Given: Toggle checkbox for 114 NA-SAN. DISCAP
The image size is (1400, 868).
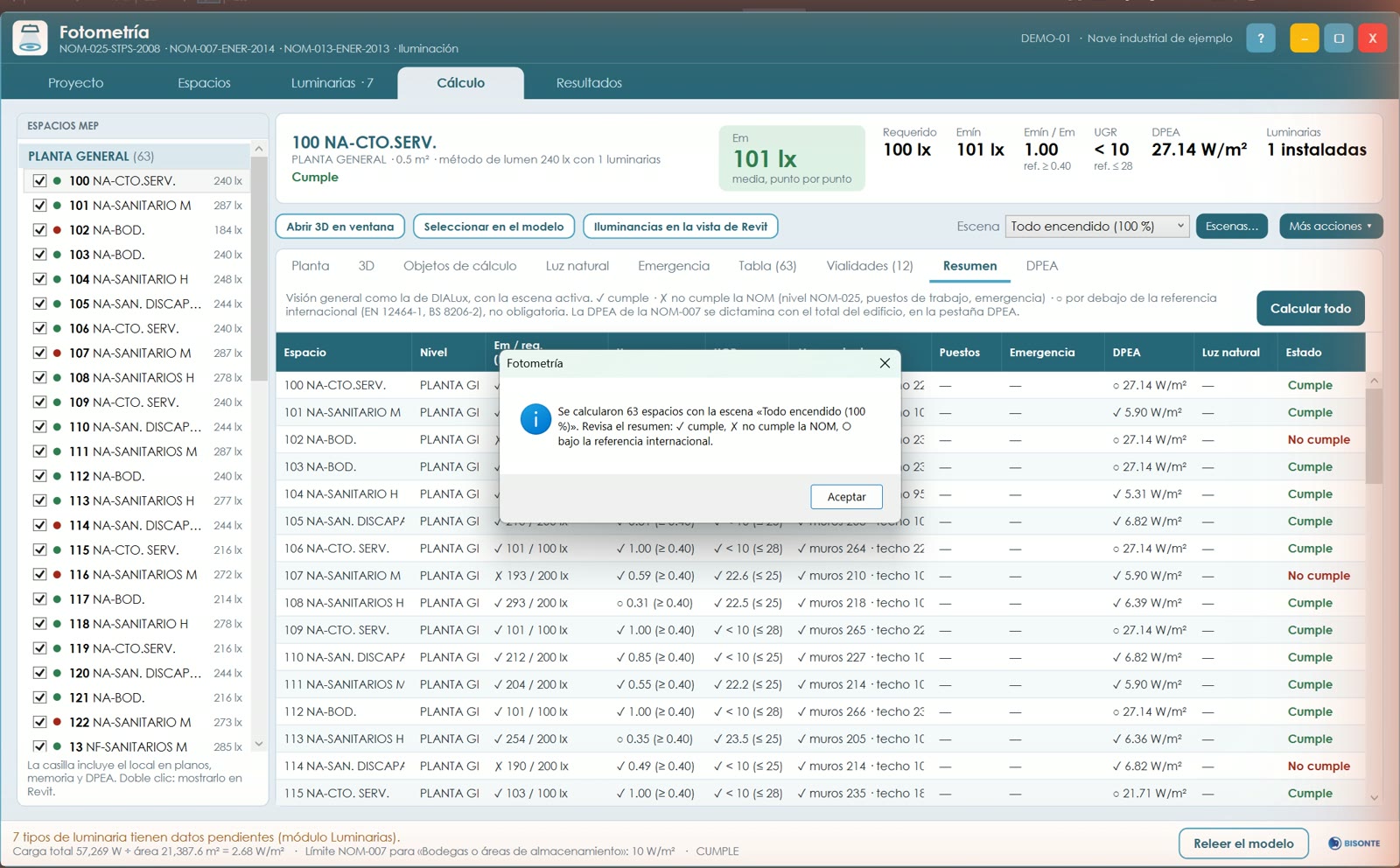Looking at the screenshot, I should (x=39, y=525).
